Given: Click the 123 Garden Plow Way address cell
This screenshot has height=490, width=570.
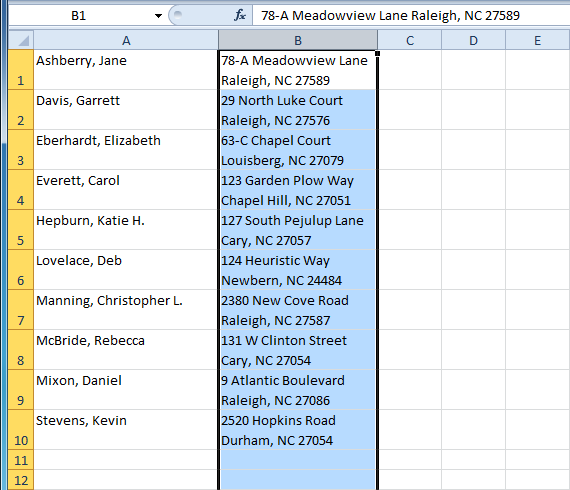Looking at the screenshot, I should pos(298,190).
